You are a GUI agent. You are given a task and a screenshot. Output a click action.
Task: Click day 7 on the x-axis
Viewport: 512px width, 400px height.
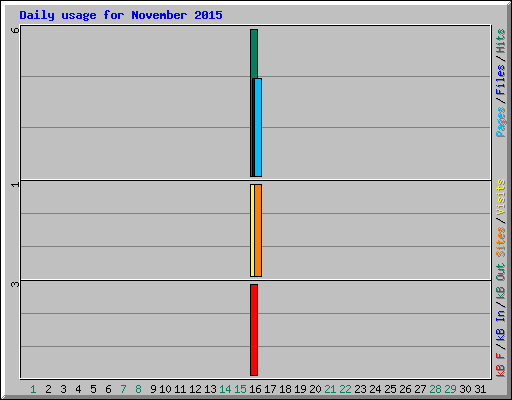[x=123, y=389]
